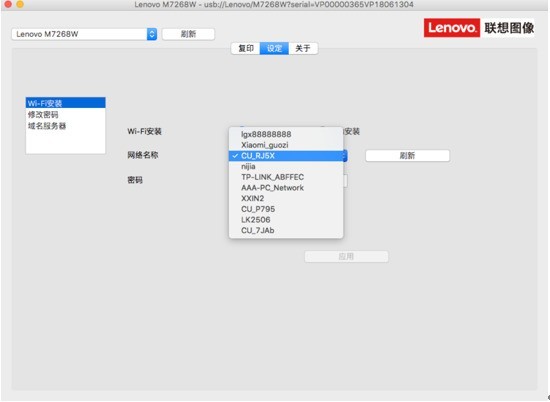Viewport: 550px width, 402px height.
Task: Select the checked CU_RJ5X network
Action: tap(286, 156)
